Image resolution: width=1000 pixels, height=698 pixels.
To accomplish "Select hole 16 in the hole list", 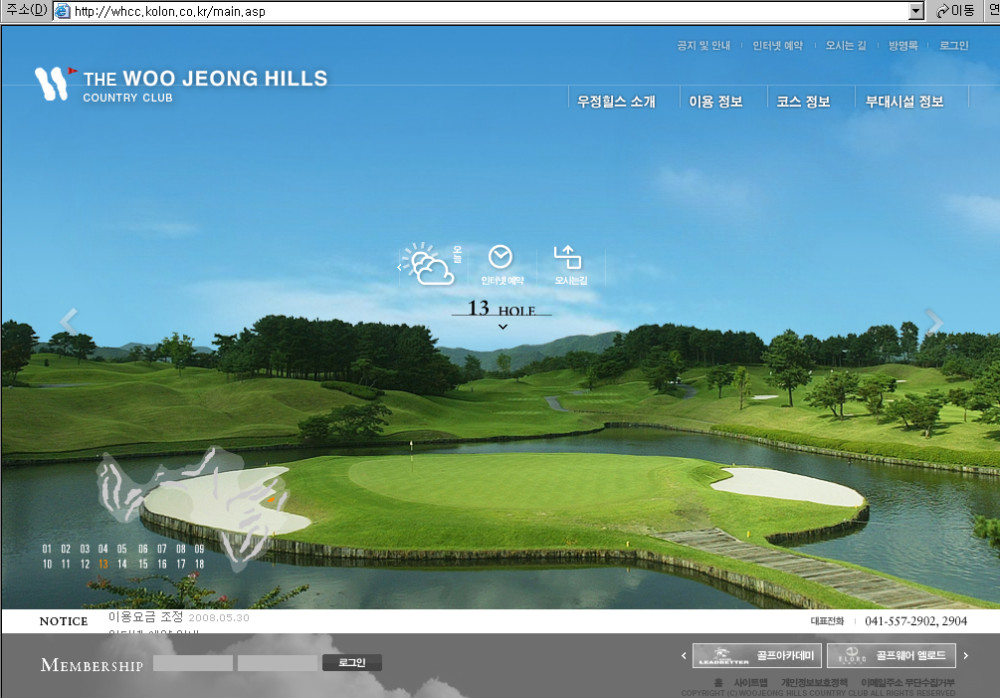I will [162, 564].
